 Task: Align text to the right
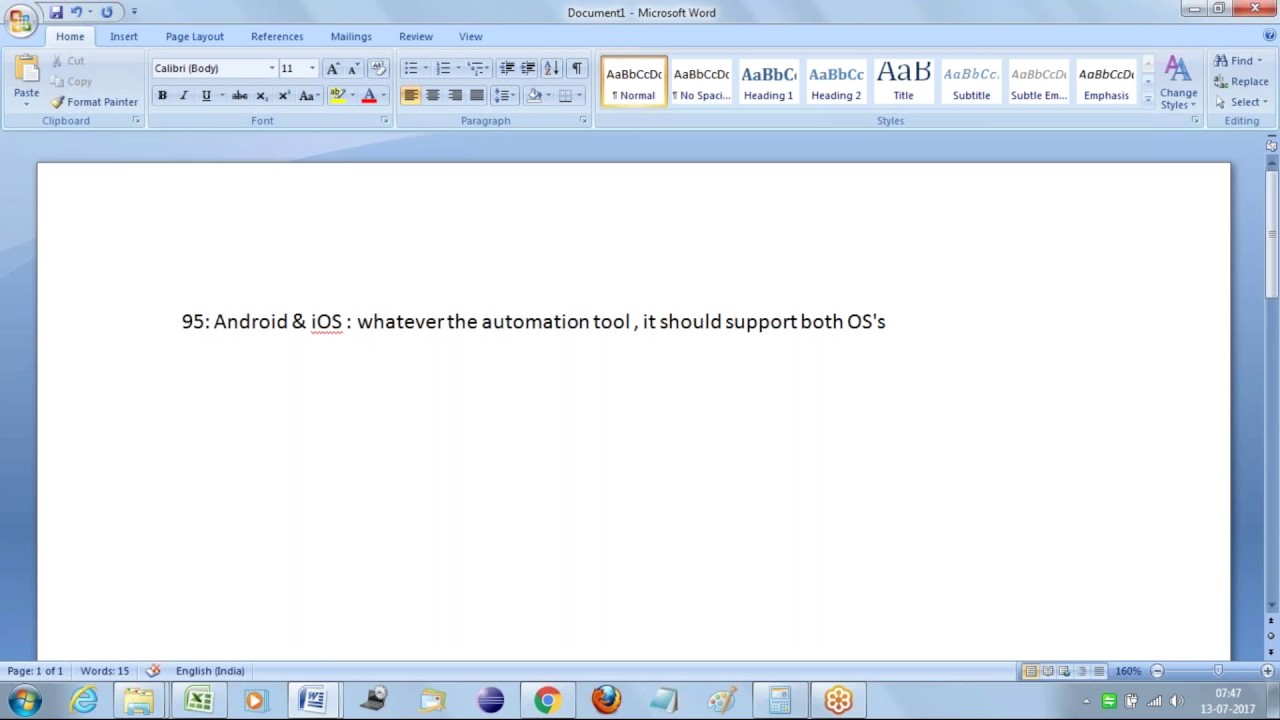(455, 95)
